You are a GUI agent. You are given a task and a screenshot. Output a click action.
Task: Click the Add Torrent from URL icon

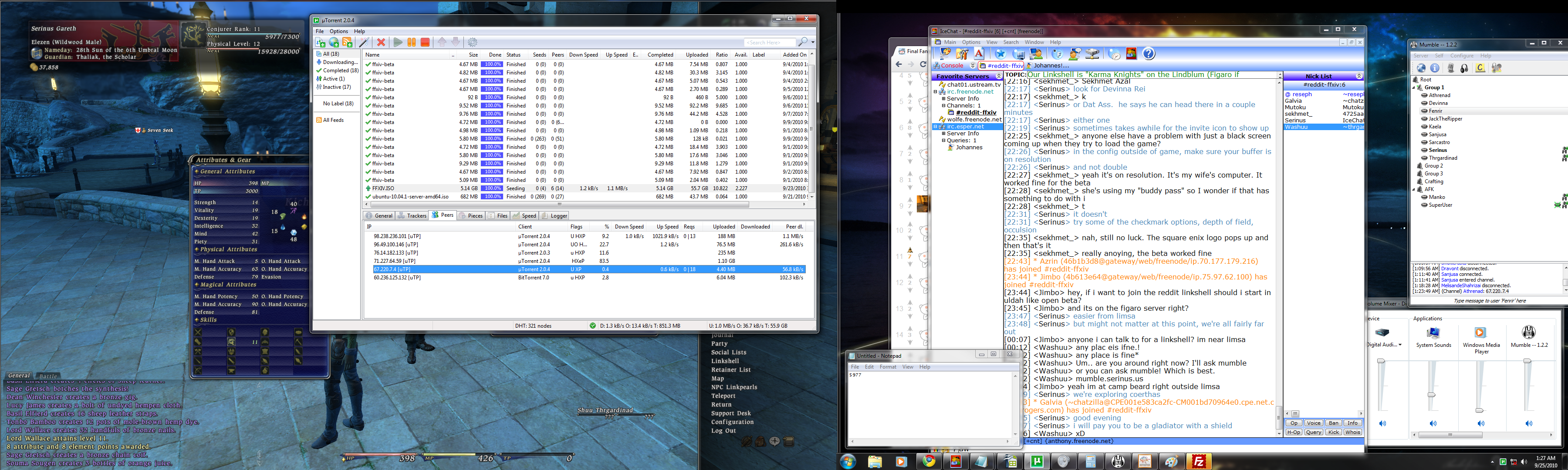(x=334, y=42)
